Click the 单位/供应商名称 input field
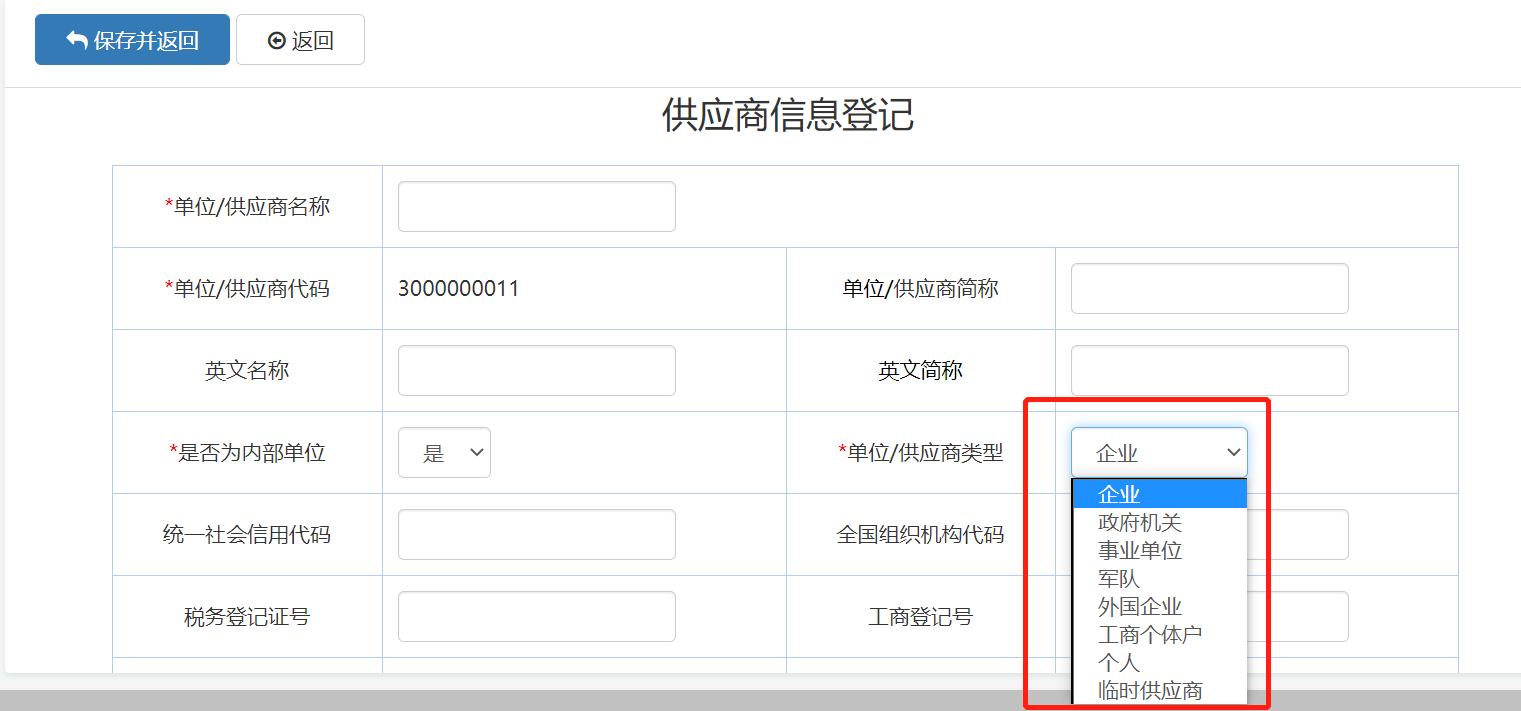The width and height of the screenshot is (1521, 711). pyautogui.click(x=536, y=206)
